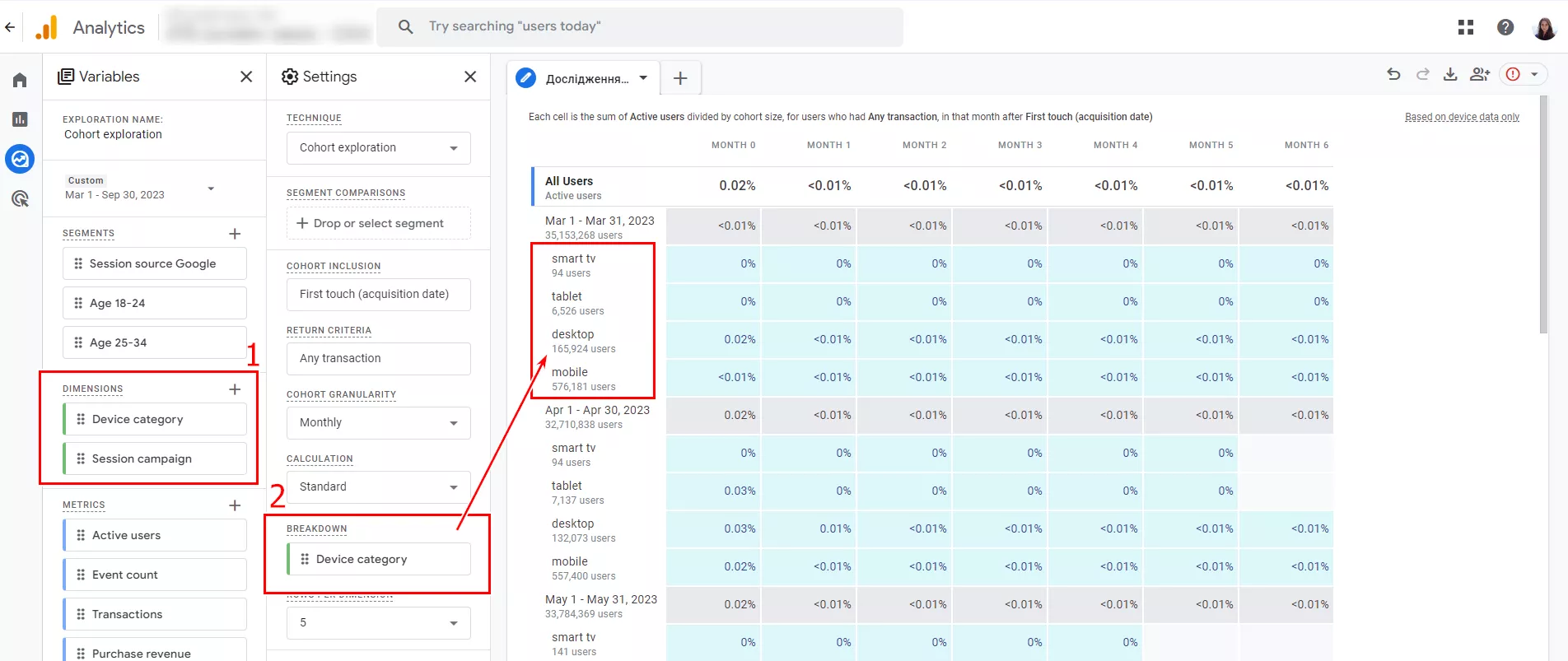The height and width of the screenshot is (661, 1568).
Task: Select Purchase revenue metric
Action: tap(155, 649)
